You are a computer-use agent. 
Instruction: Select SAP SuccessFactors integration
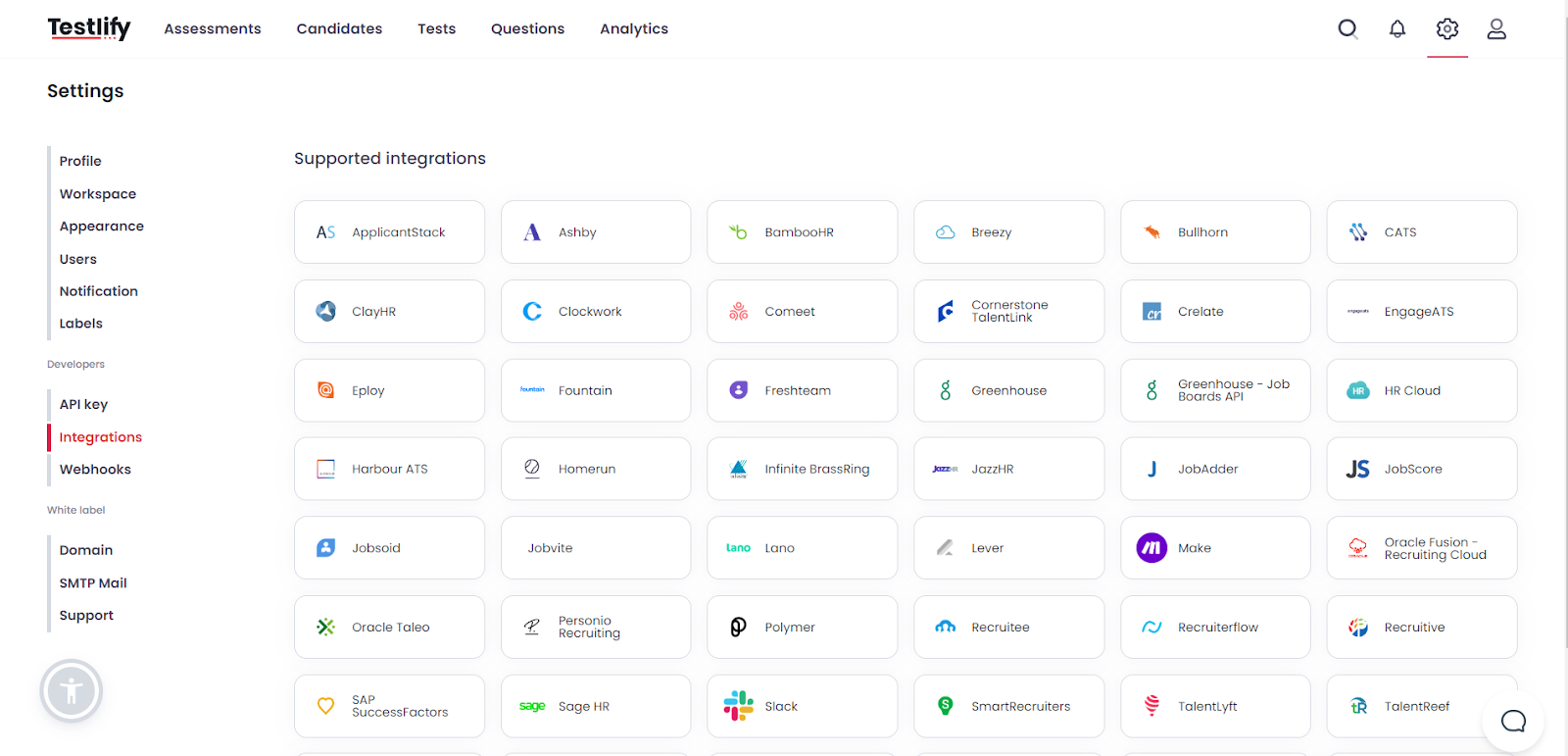coord(389,706)
